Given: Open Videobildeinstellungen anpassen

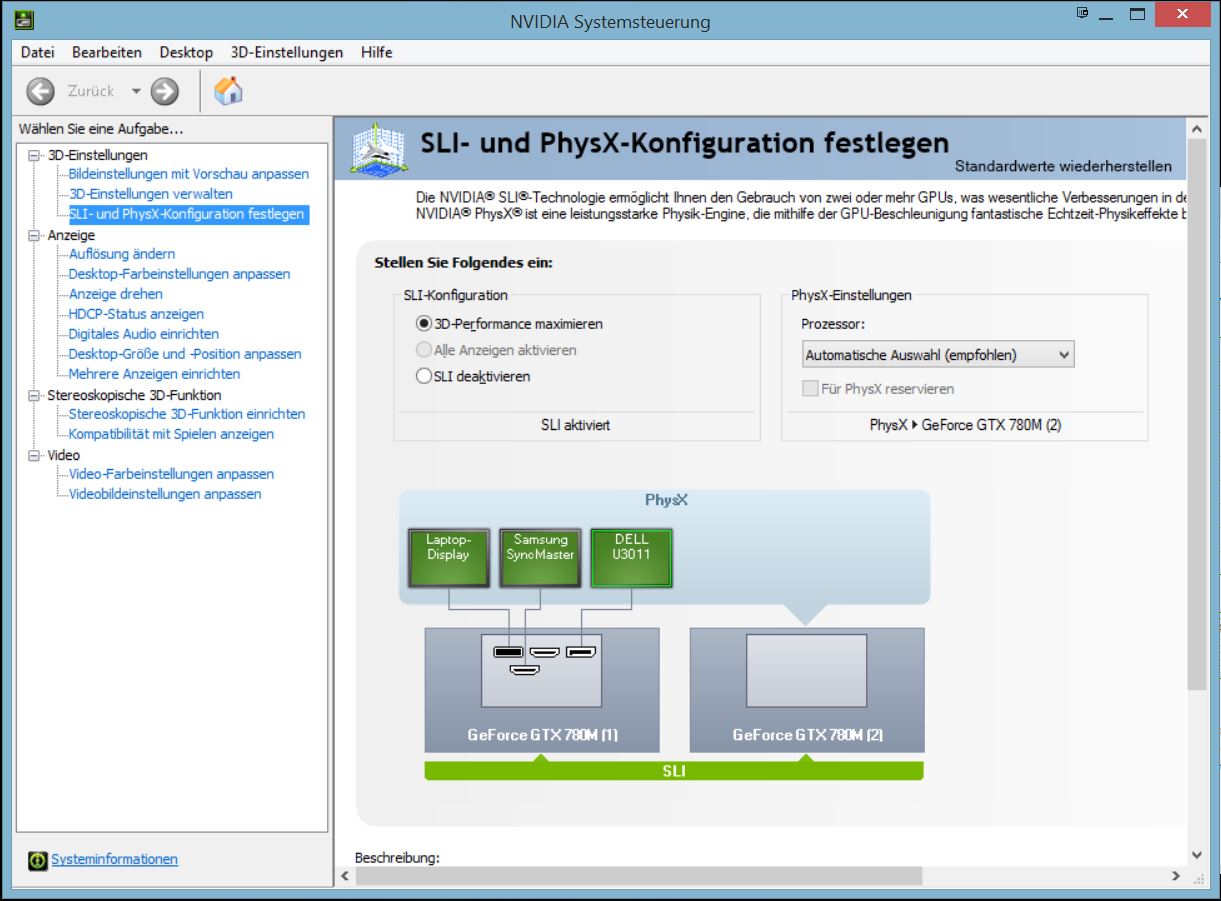Looking at the screenshot, I should point(165,494).
